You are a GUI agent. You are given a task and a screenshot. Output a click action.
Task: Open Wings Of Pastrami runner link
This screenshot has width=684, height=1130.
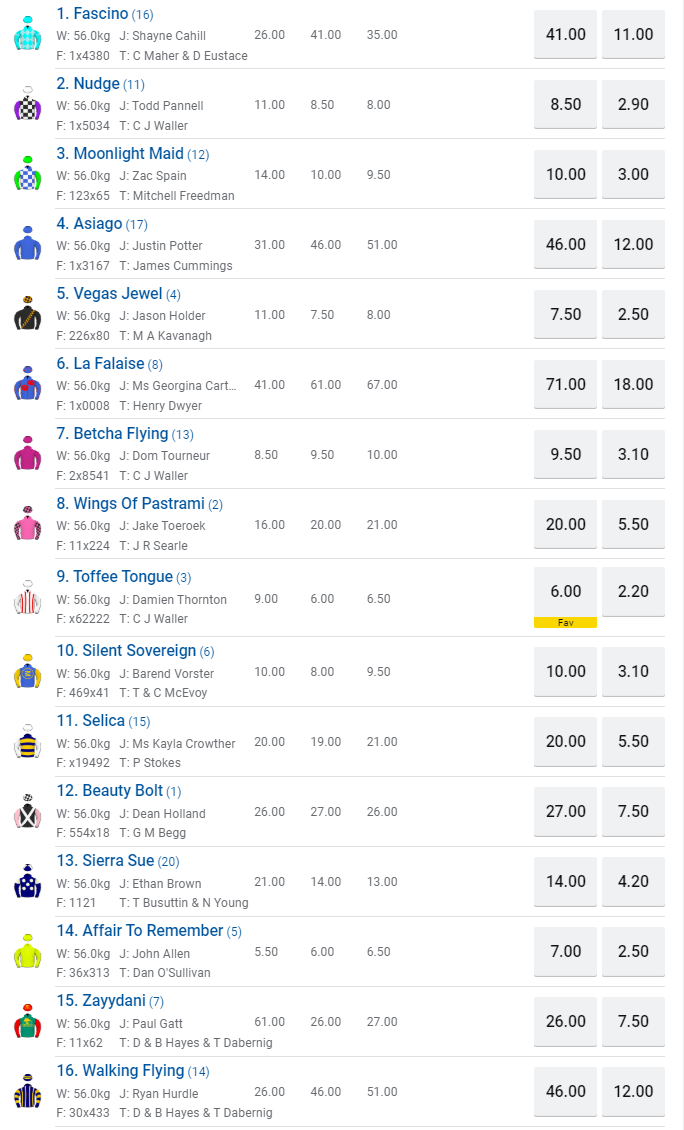click(x=138, y=504)
